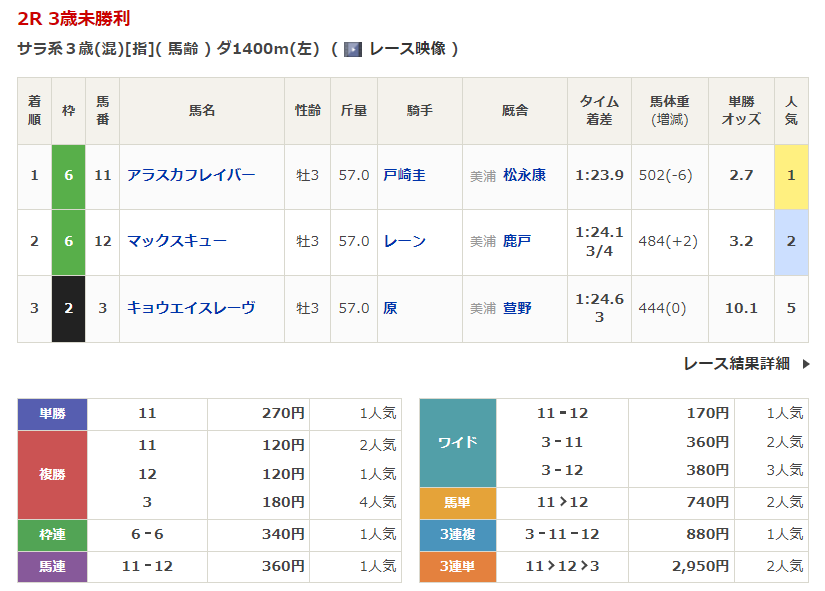
Task: Open trainer 松永康 page
Action: [524, 175]
